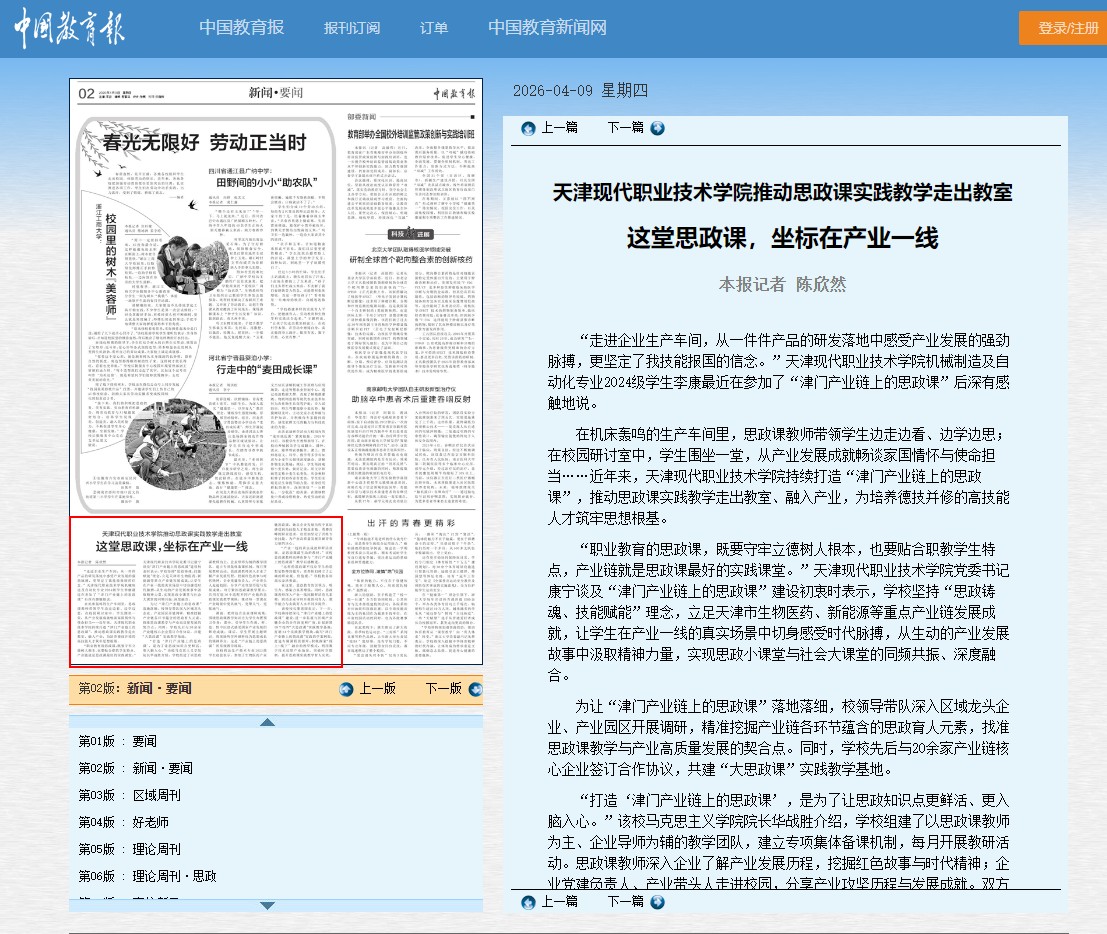Image resolution: width=1107 pixels, height=934 pixels.
Task: Go to 中国教育新闻网 in the top navigation
Action: pyautogui.click(x=547, y=28)
